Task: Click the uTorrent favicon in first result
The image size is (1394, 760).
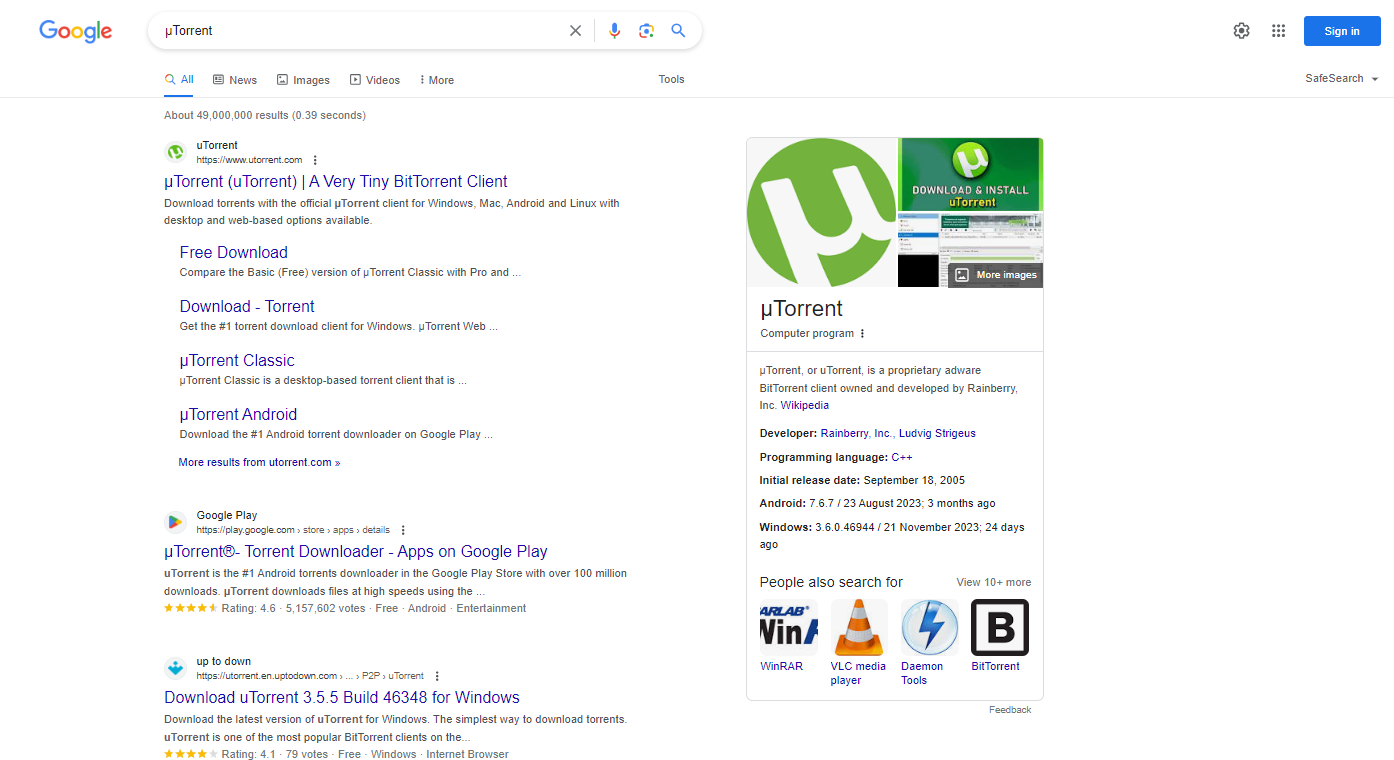Action: [176, 152]
